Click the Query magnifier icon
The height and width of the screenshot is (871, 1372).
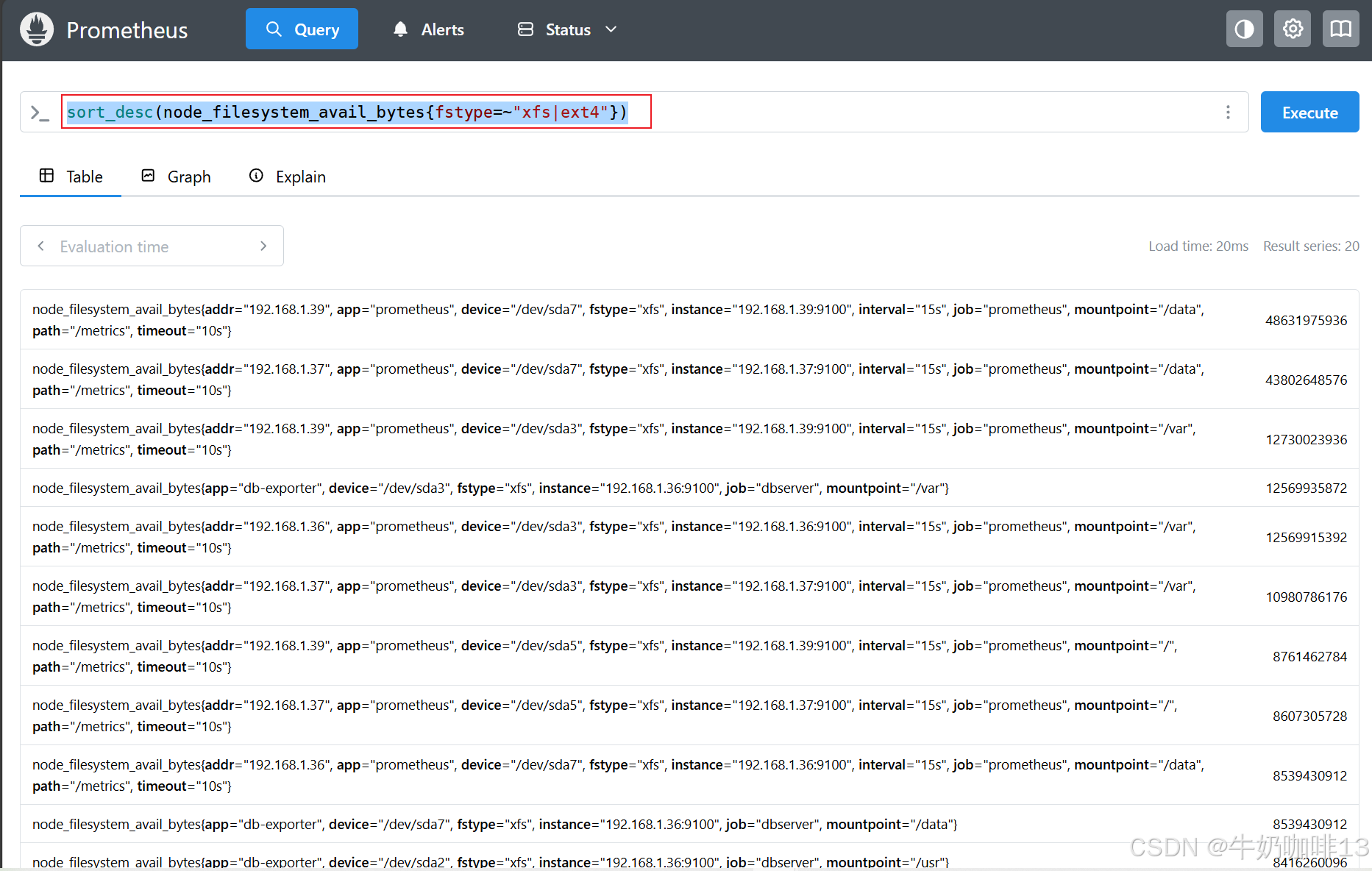click(274, 29)
